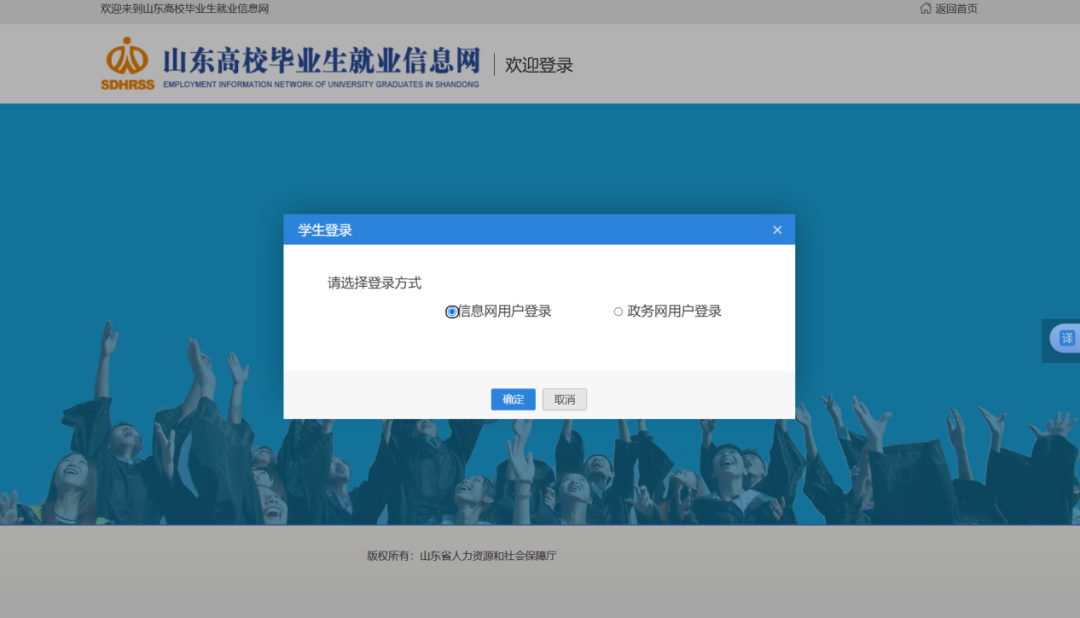Image resolution: width=1080 pixels, height=618 pixels.
Task: Select the 信息网用户登录 radio button
Action: [452, 312]
